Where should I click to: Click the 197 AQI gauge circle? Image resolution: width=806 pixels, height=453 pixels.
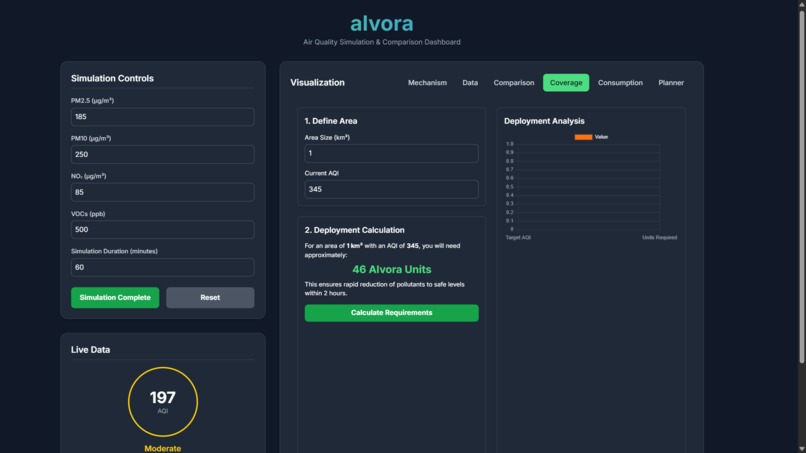tap(162, 402)
